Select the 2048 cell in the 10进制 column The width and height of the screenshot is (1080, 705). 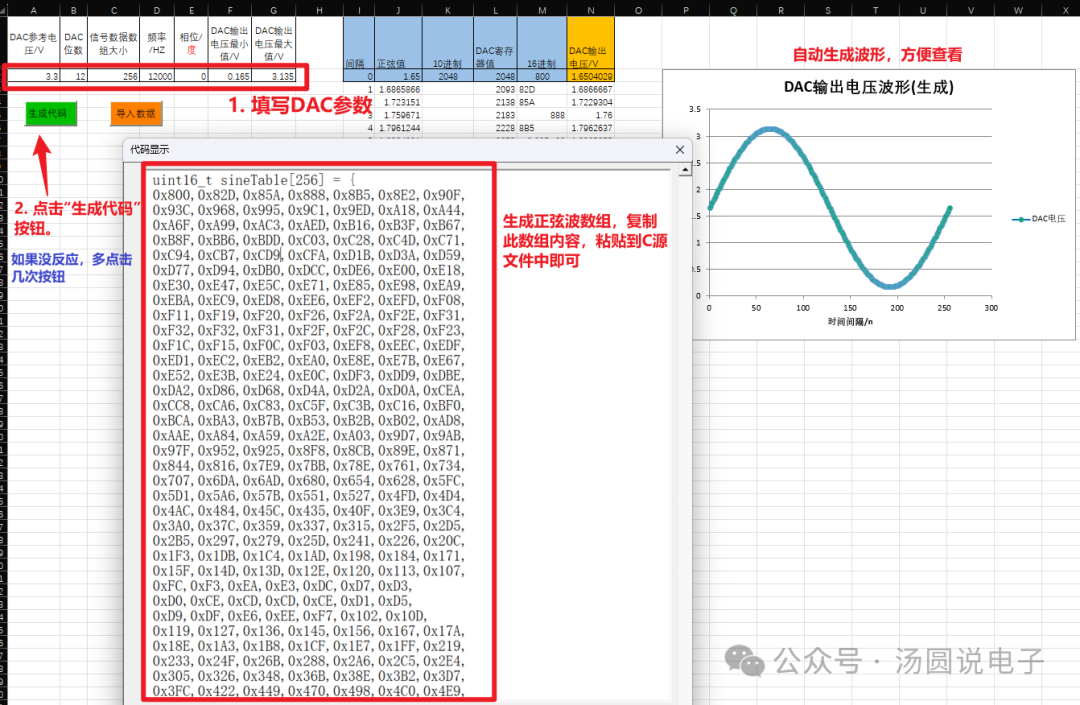click(x=448, y=76)
